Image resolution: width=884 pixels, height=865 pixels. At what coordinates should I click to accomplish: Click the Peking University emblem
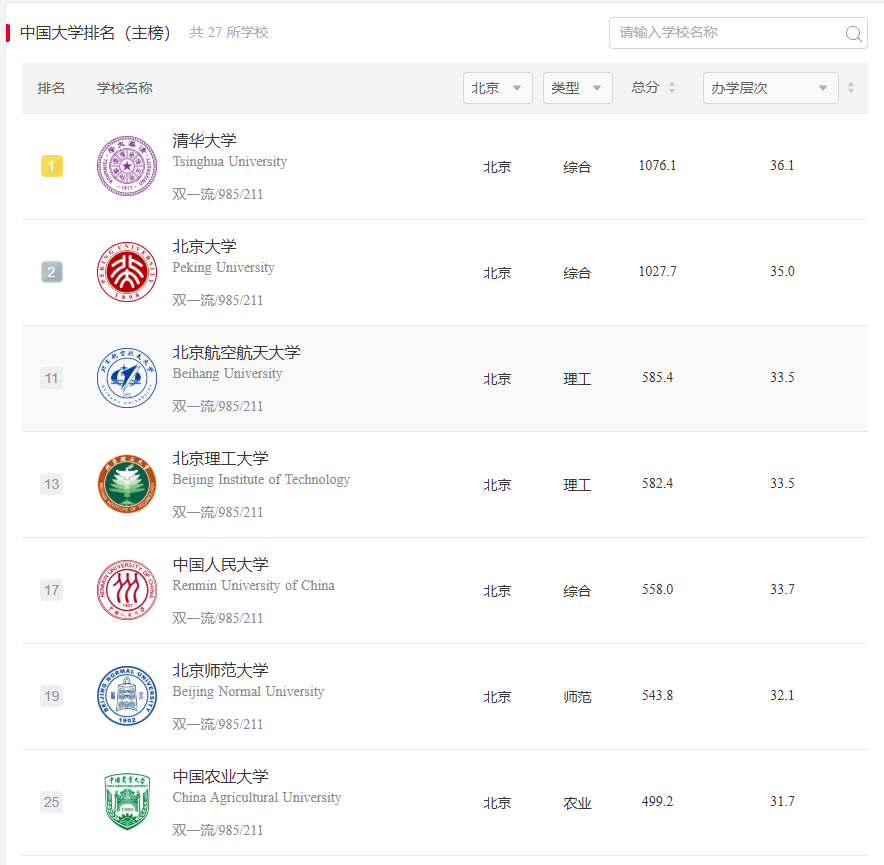127,272
